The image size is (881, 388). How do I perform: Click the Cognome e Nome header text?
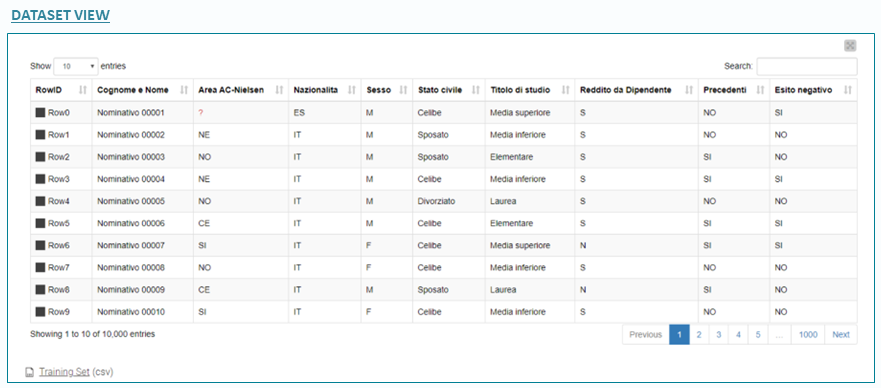(133, 90)
